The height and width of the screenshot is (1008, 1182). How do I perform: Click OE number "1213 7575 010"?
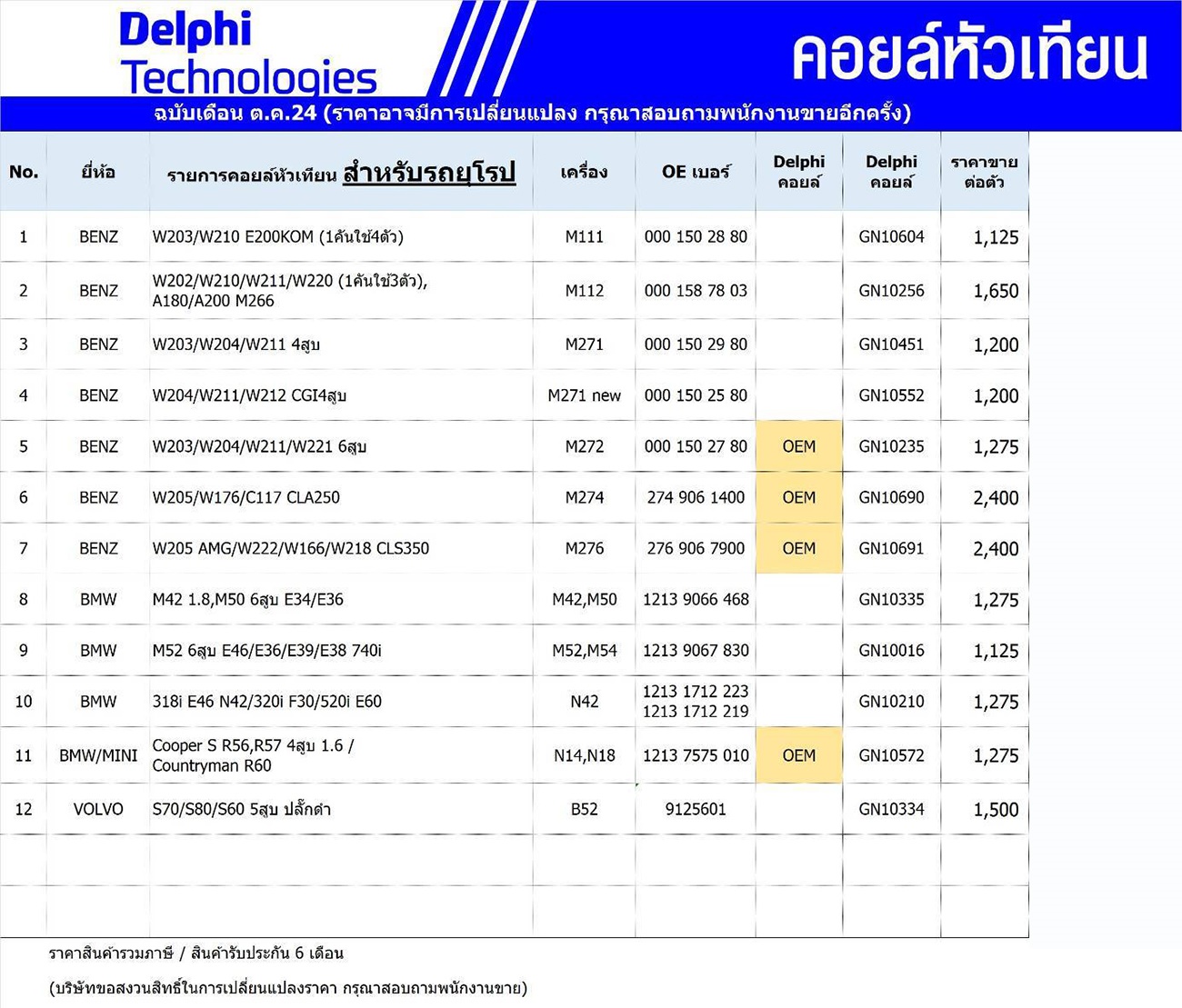pyautogui.click(x=696, y=755)
